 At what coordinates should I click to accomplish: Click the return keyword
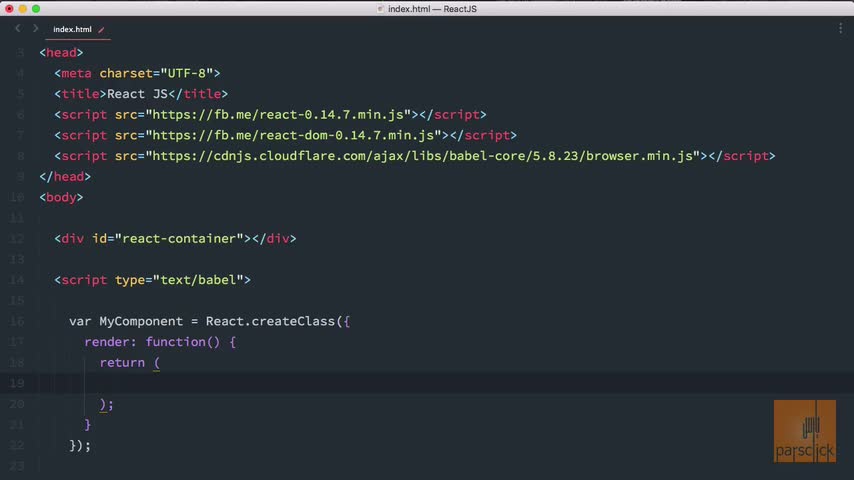[x=122, y=363]
